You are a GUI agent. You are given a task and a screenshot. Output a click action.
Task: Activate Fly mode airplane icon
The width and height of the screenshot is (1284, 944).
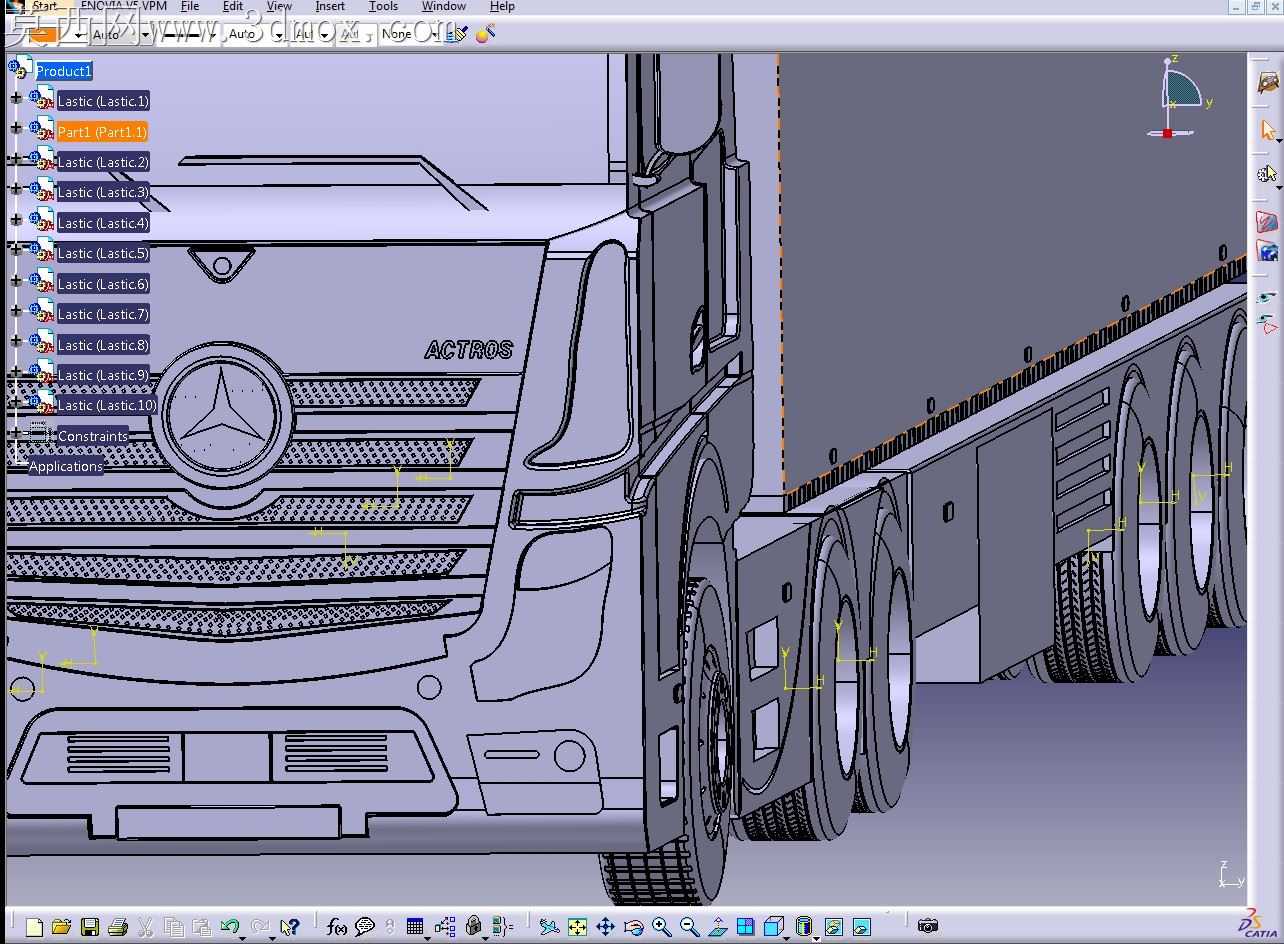[x=549, y=927]
